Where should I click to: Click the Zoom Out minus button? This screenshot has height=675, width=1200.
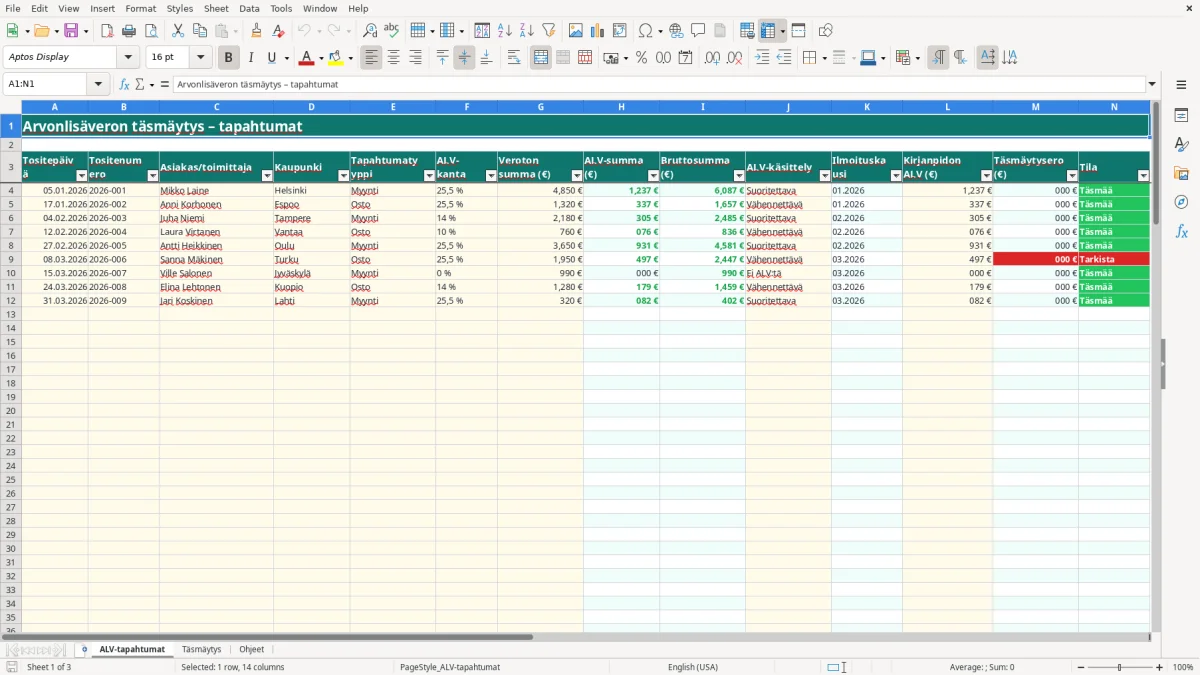1081,667
